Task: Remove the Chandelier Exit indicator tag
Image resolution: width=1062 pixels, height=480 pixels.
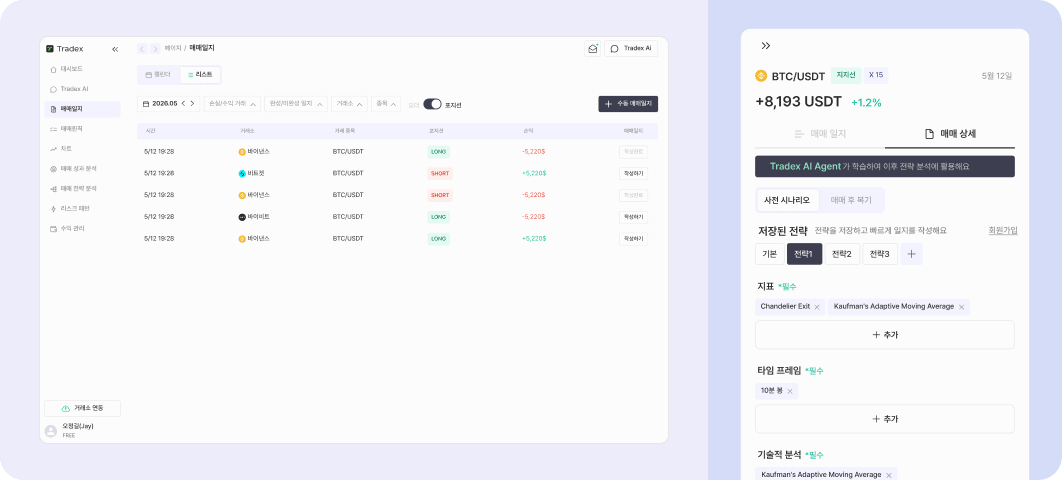Action: [817, 307]
